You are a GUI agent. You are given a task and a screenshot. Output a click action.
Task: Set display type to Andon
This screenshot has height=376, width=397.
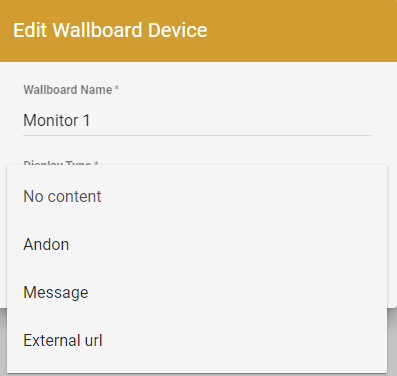coord(197,244)
